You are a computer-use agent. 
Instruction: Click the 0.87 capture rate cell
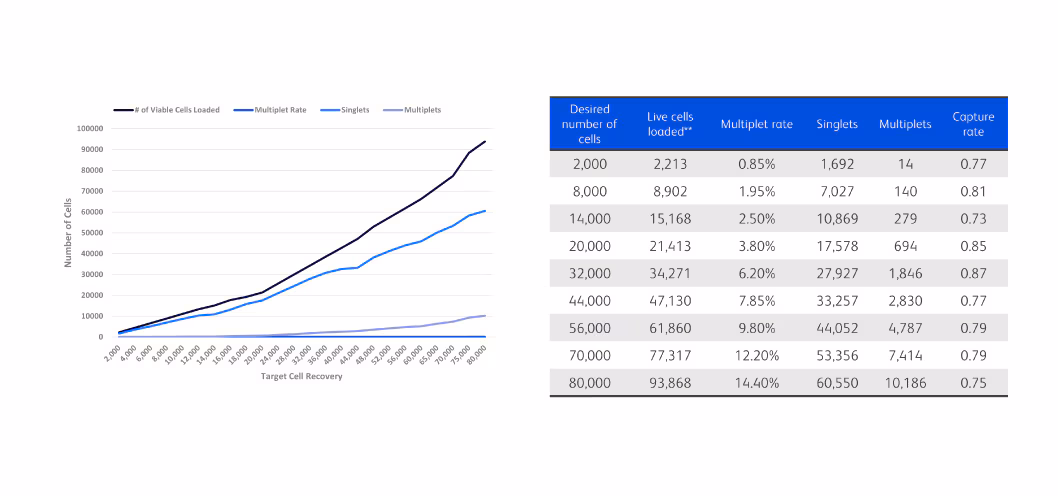point(972,274)
